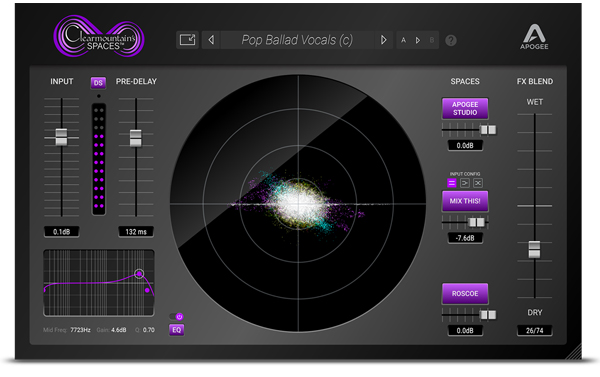Select the stereo input config icon

tap(452, 183)
